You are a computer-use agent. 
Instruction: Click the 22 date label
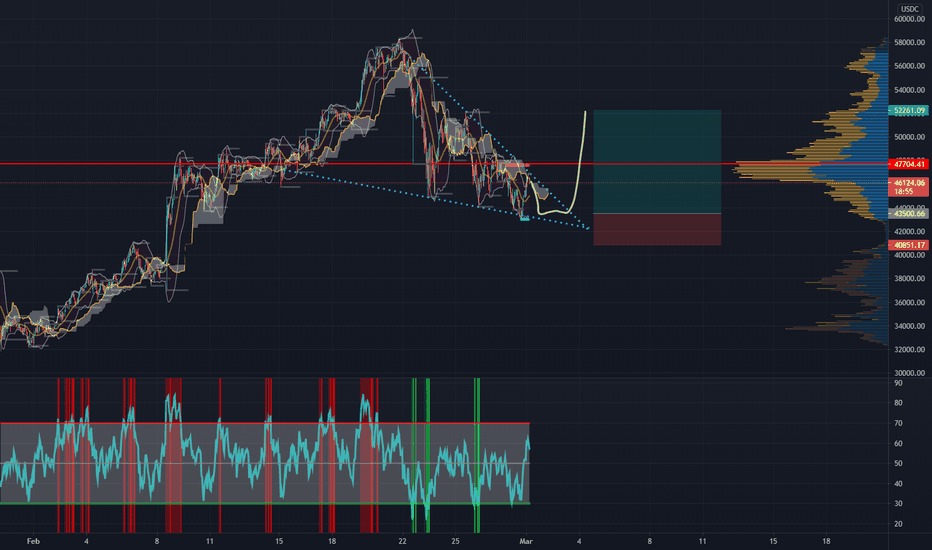(402, 541)
